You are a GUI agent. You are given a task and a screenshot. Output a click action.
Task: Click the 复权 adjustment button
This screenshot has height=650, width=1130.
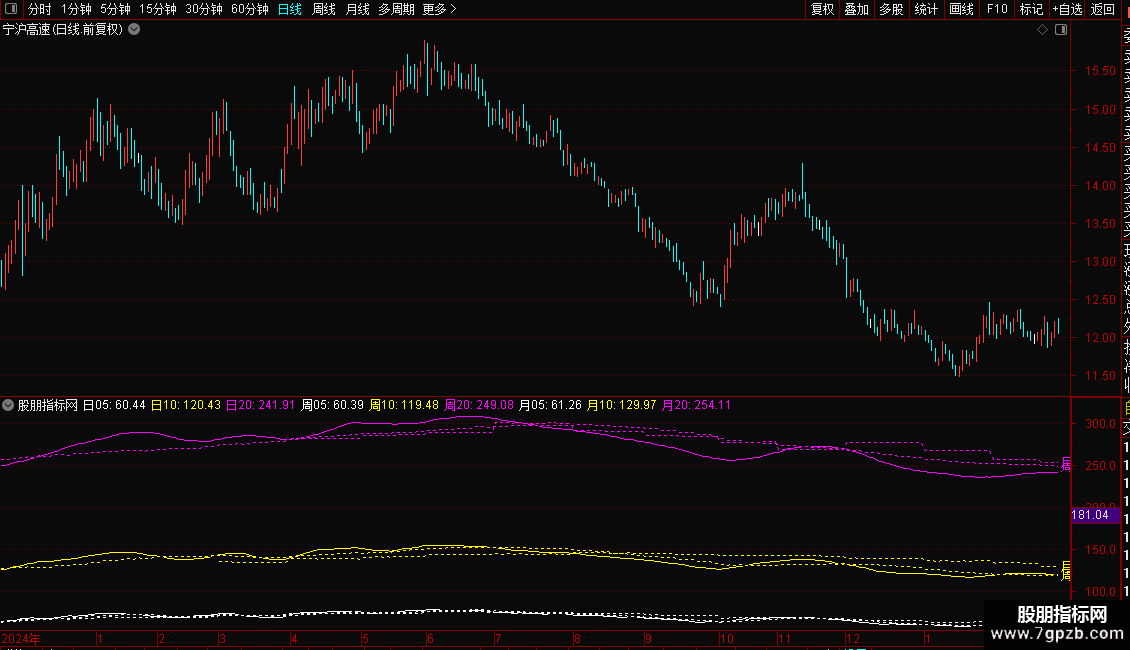pyautogui.click(x=822, y=9)
